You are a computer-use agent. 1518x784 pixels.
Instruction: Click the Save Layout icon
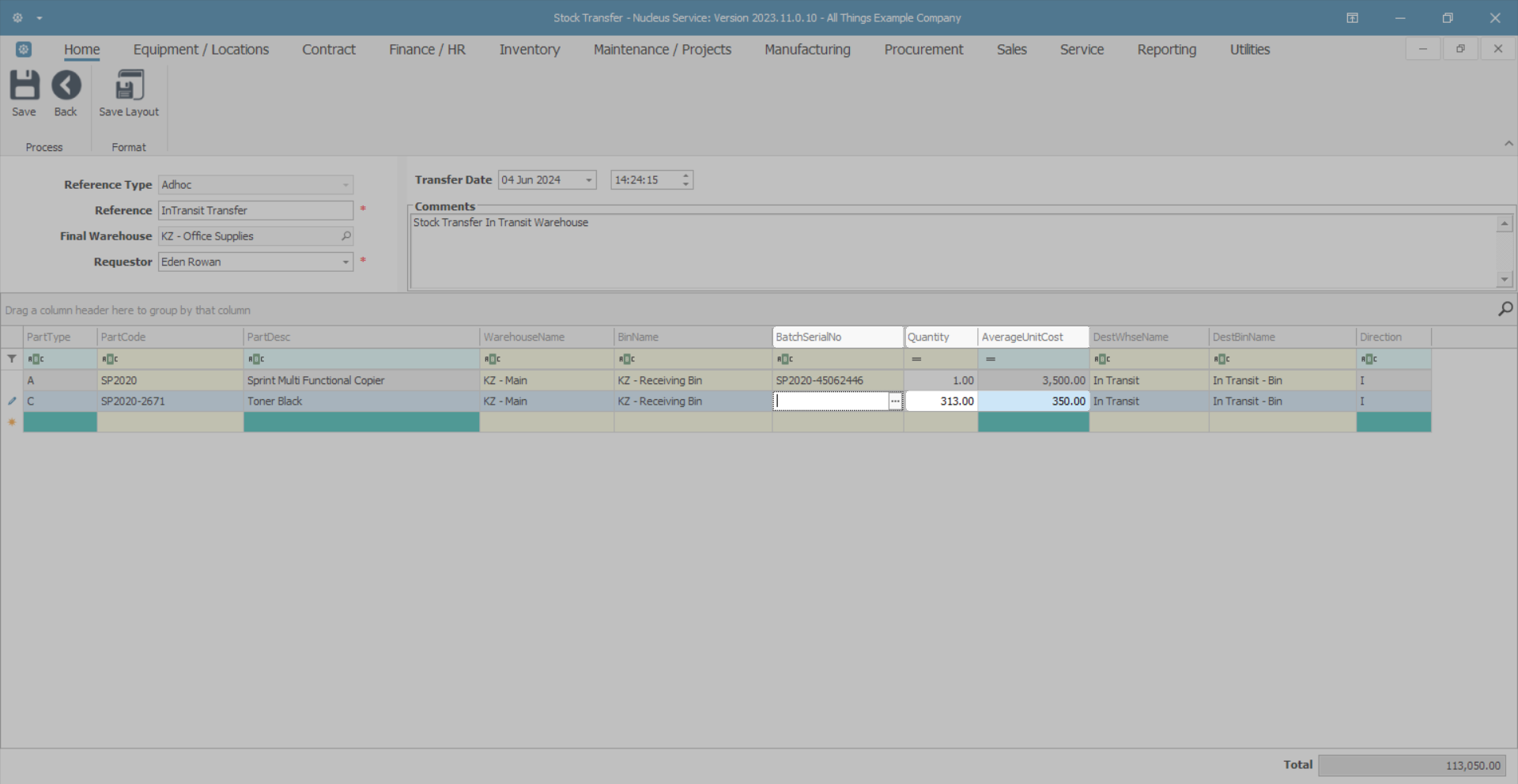[x=129, y=85]
